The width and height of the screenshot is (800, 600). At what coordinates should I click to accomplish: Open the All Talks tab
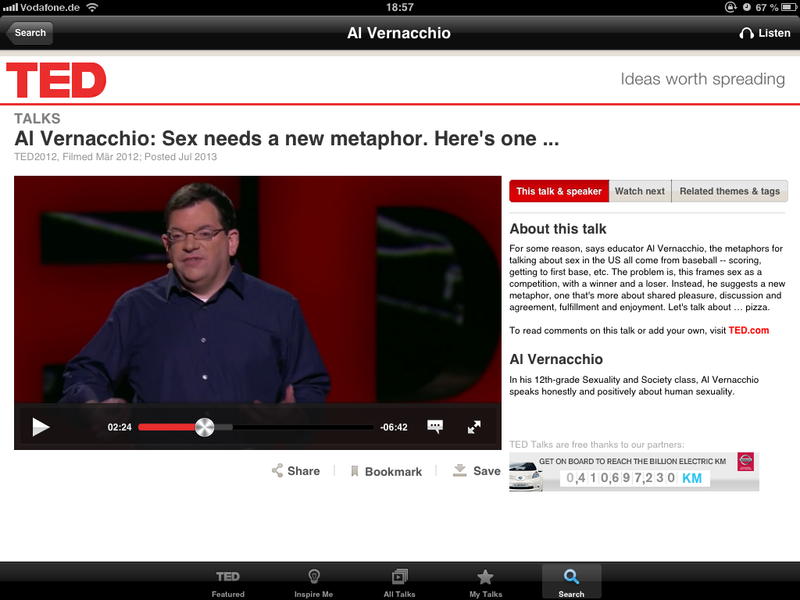click(x=400, y=582)
